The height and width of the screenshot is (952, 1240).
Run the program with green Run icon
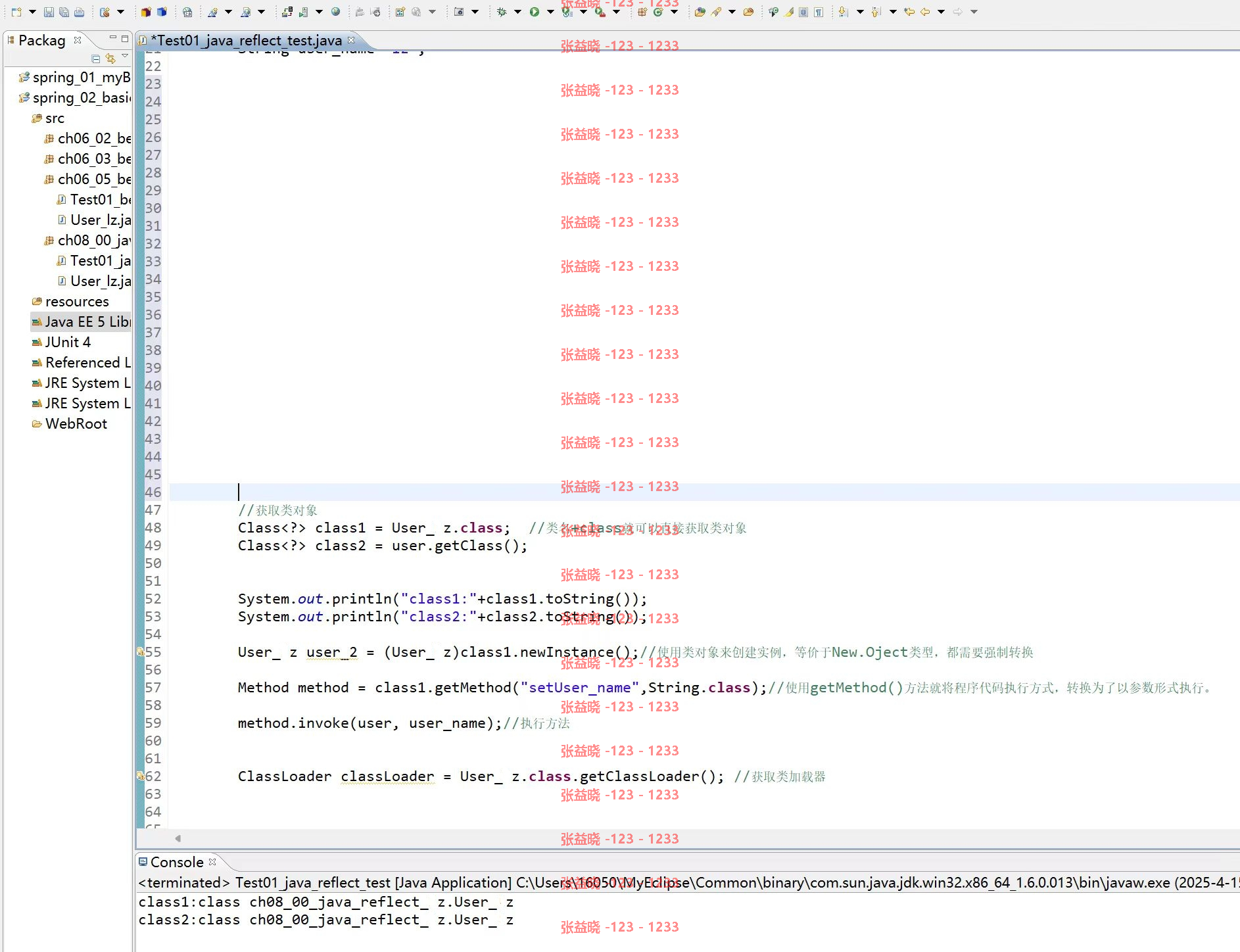coord(535,12)
